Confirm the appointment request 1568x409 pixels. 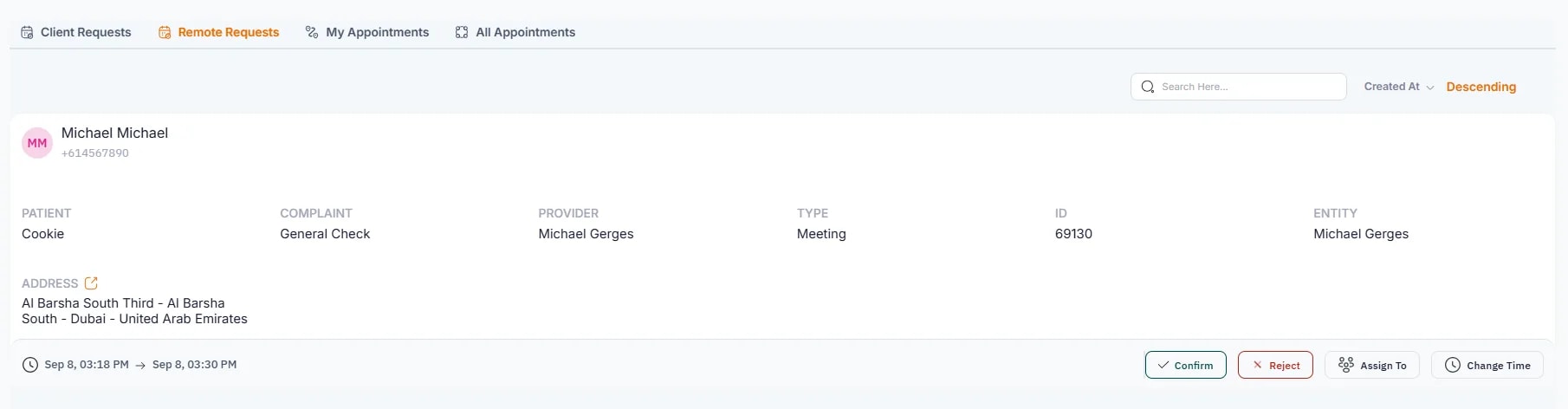click(x=1186, y=365)
